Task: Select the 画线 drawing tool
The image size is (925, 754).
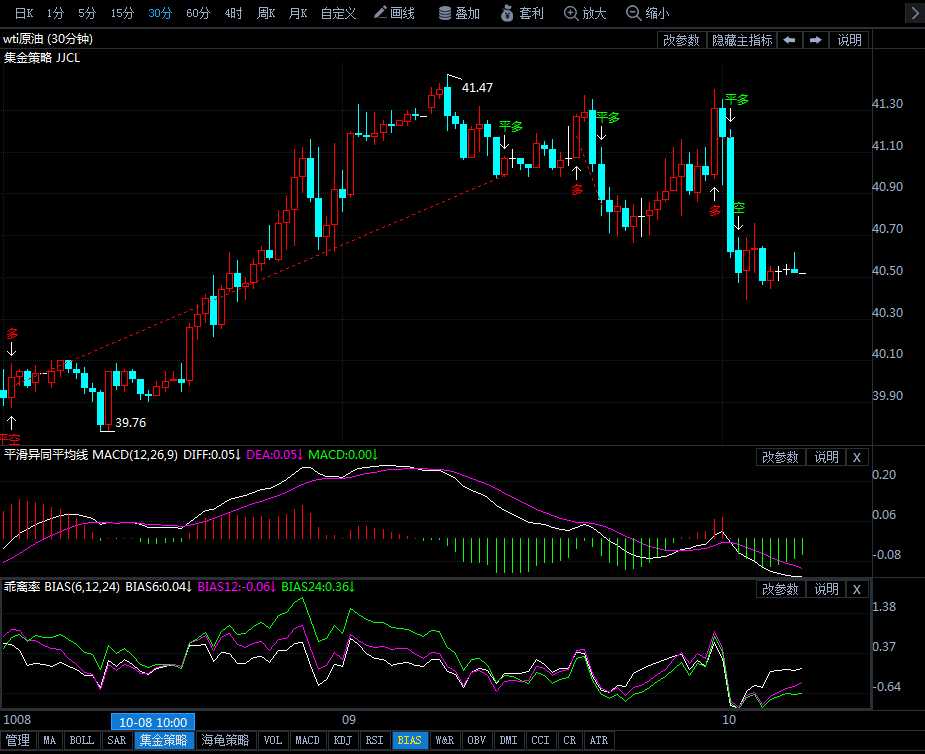Action: tap(393, 13)
